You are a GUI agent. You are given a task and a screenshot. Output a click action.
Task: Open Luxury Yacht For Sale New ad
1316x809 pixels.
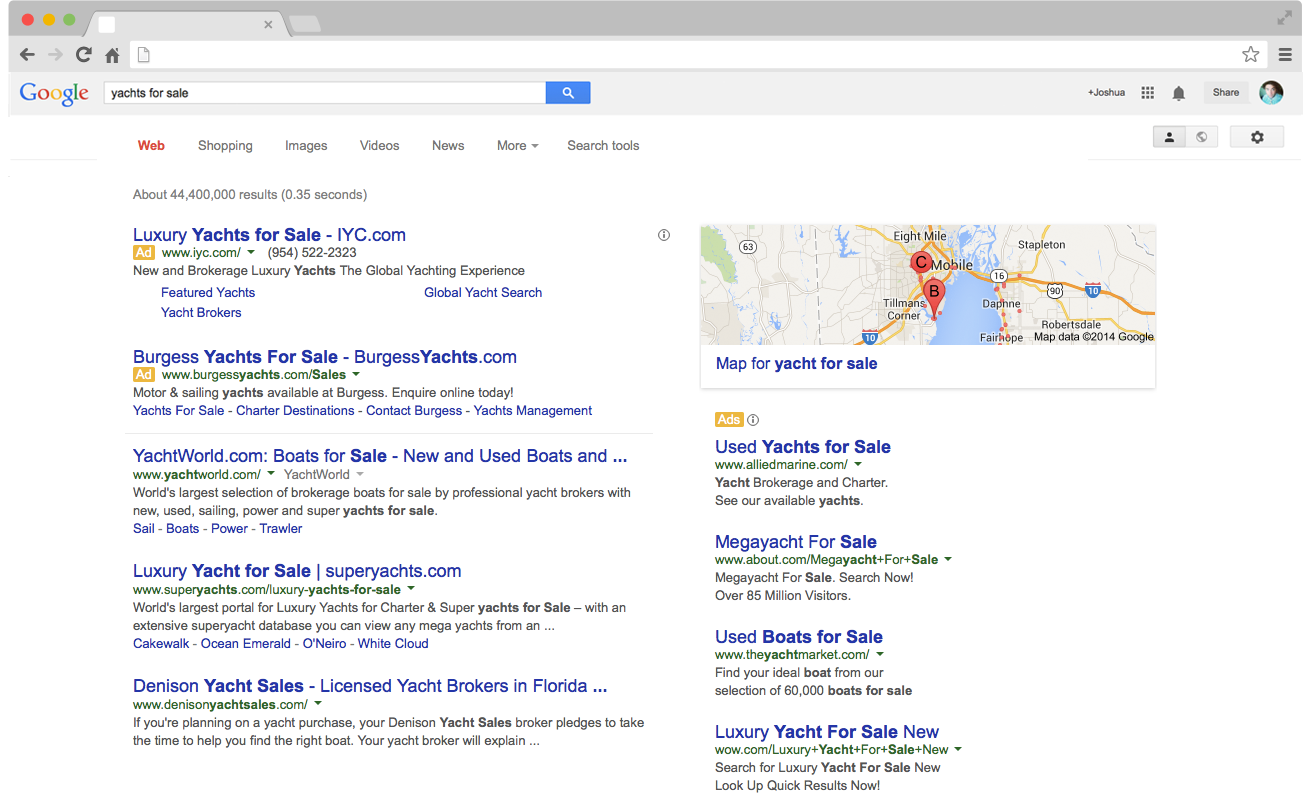827,732
